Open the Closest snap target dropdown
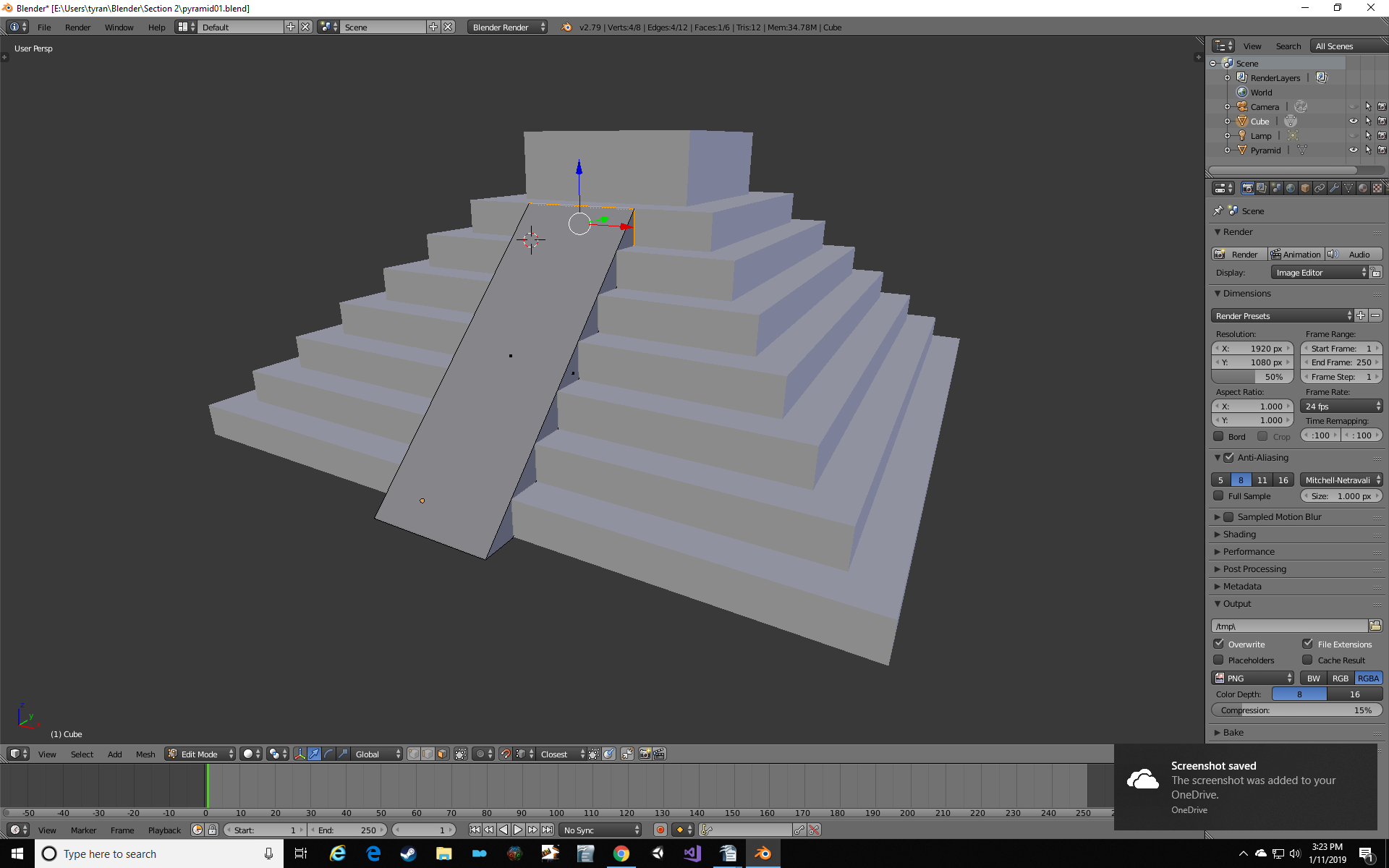The height and width of the screenshot is (868, 1389). [562, 754]
